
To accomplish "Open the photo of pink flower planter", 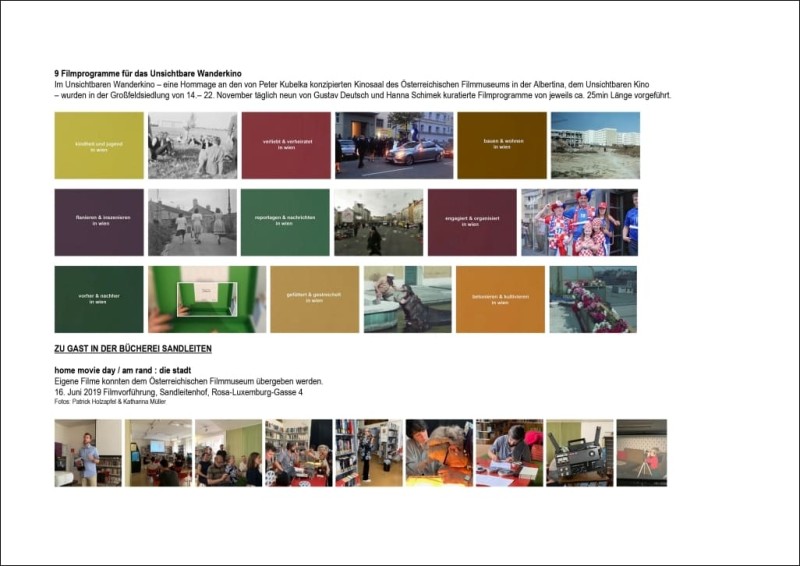I will coord(593,300).
